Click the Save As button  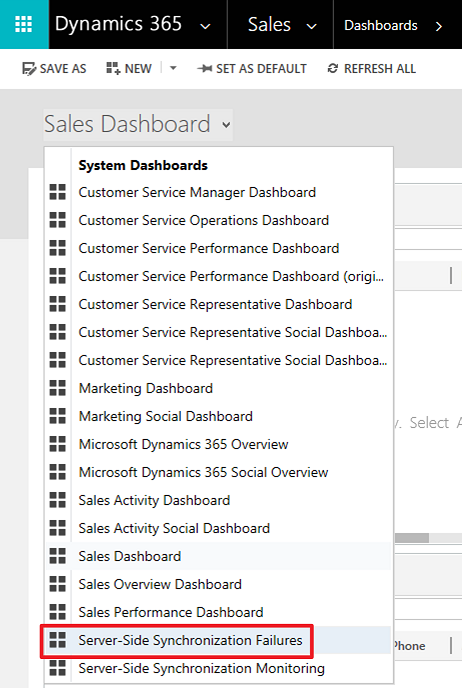[x=54, y=69]
